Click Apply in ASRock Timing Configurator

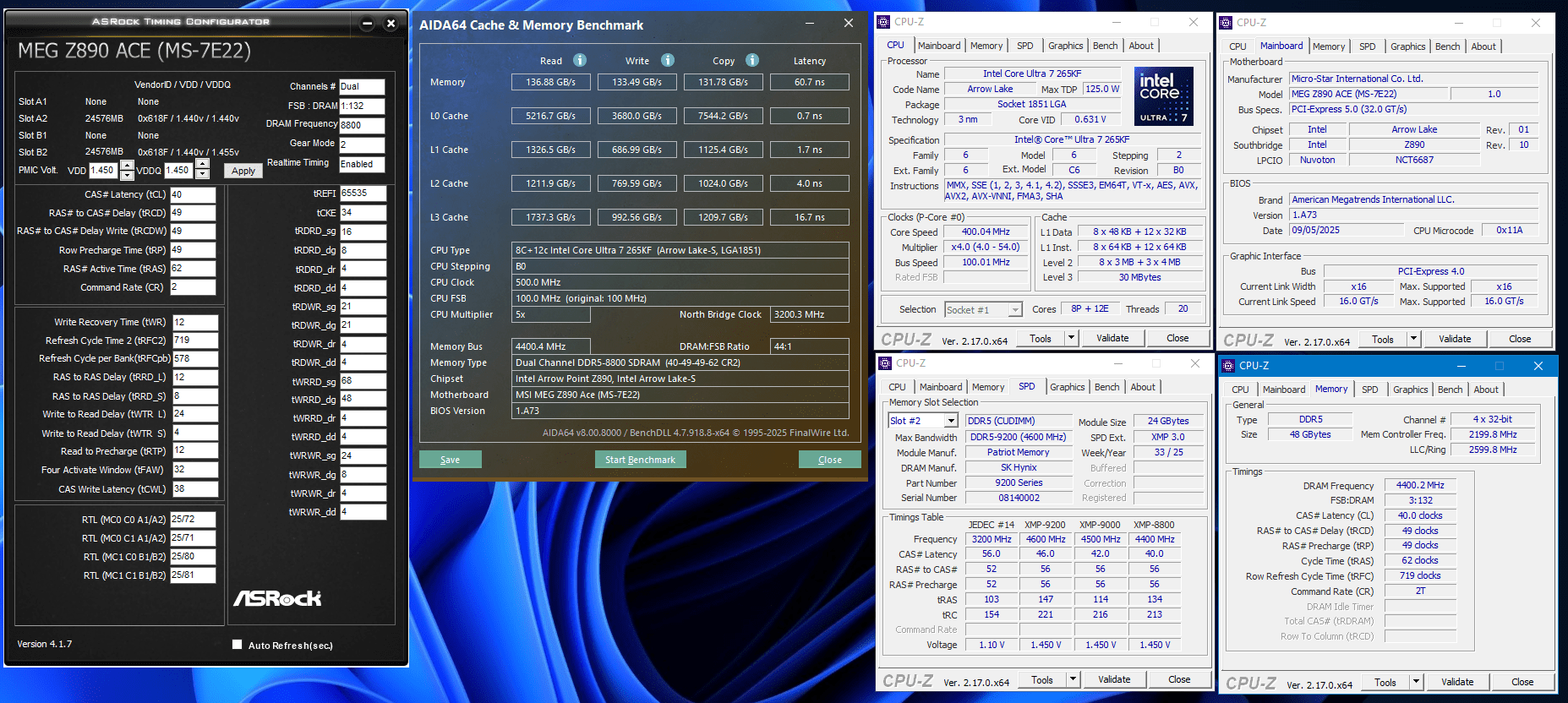243,171
